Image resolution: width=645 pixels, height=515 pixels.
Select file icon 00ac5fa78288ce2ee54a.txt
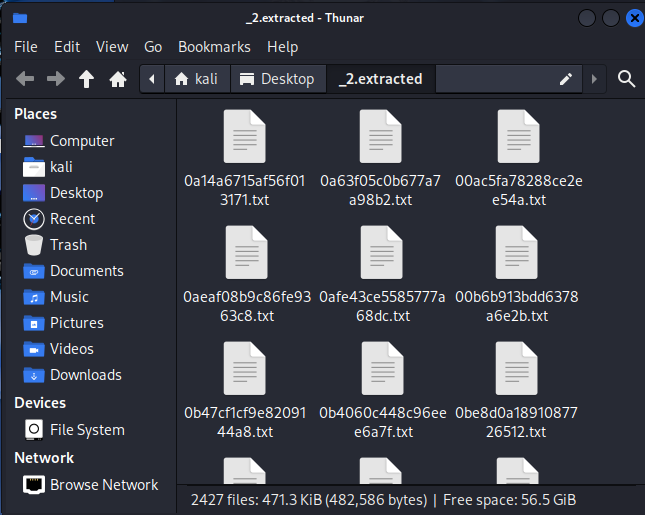pos(518,137)
